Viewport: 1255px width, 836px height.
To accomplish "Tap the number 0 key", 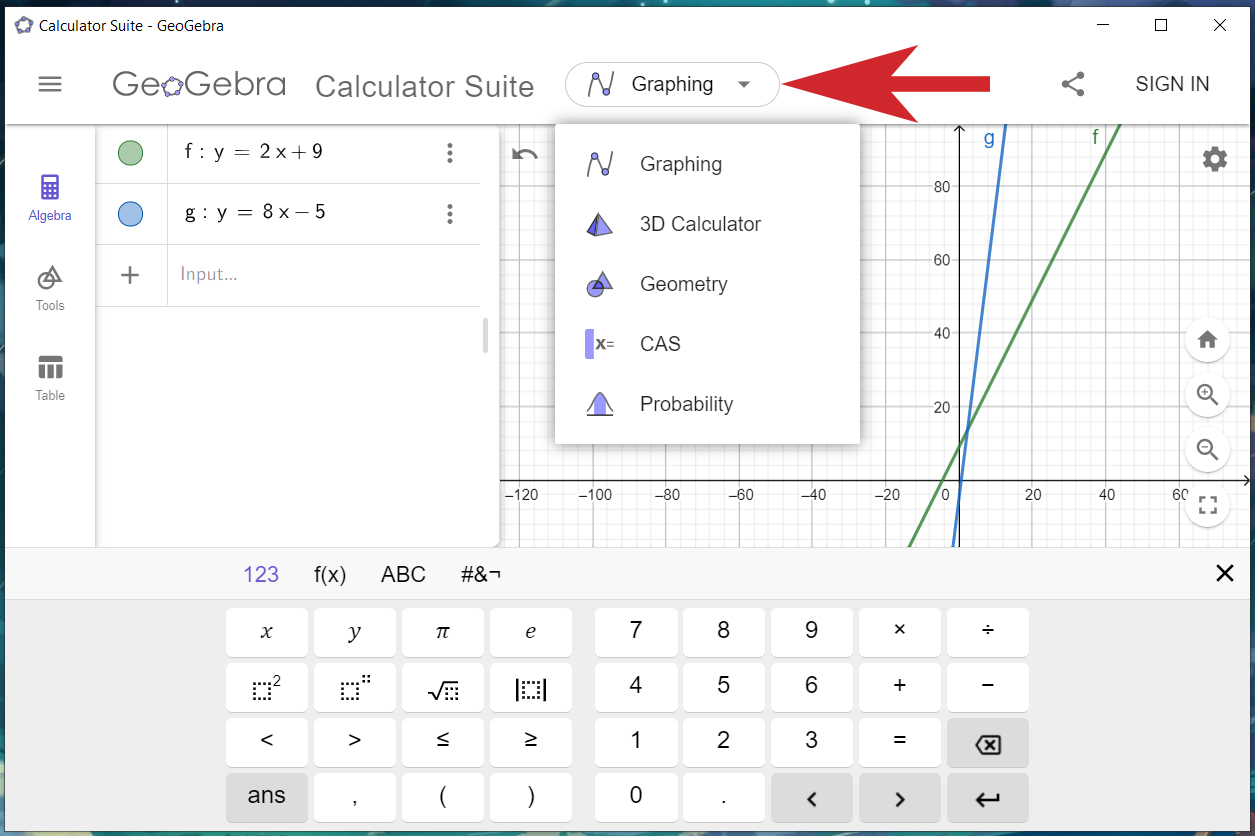I will click(635, 798).
